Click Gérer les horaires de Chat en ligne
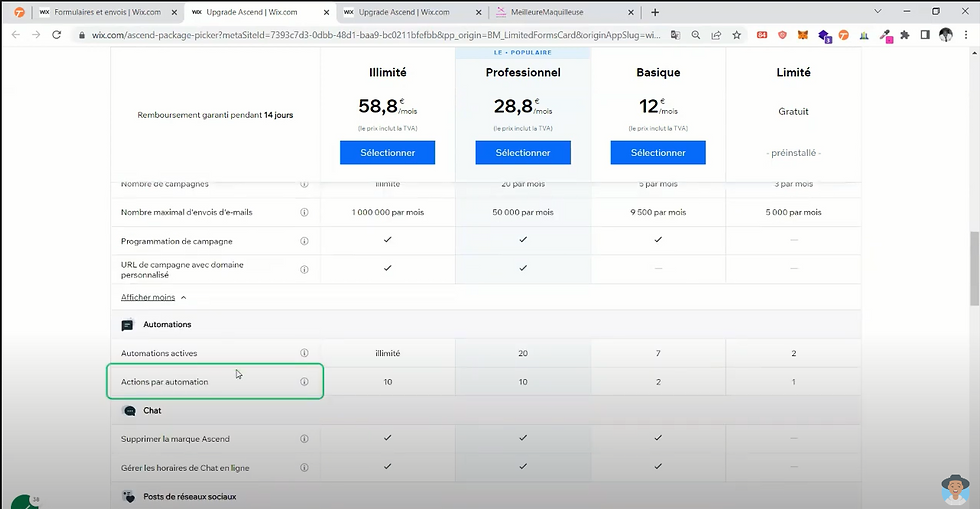The width and height of the screenshot is (980, 509). (x=185, y=468)
